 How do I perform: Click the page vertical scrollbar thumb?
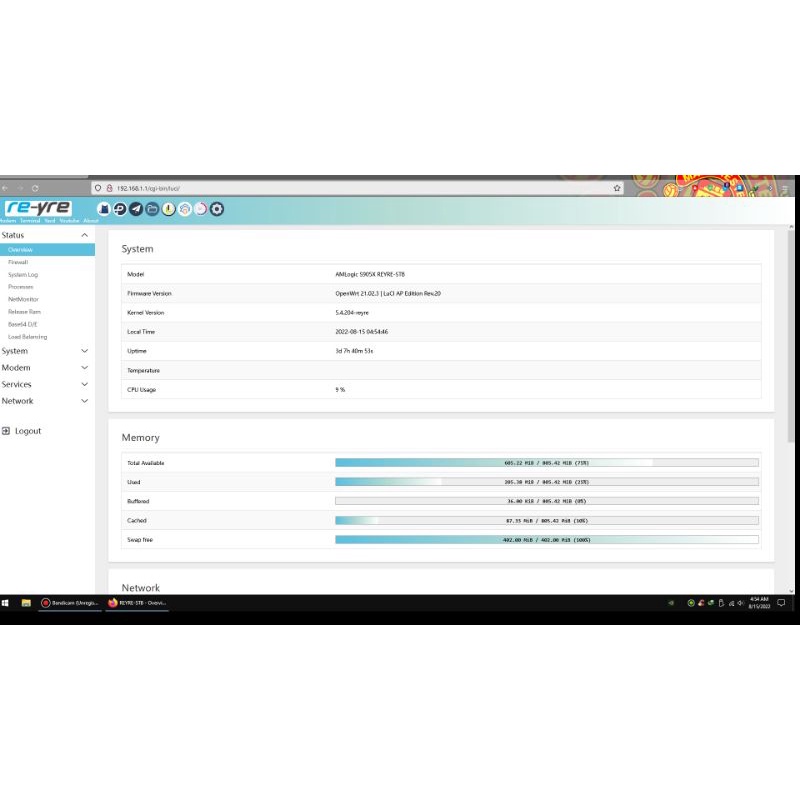pyautogui.click(x=791, y=337)
